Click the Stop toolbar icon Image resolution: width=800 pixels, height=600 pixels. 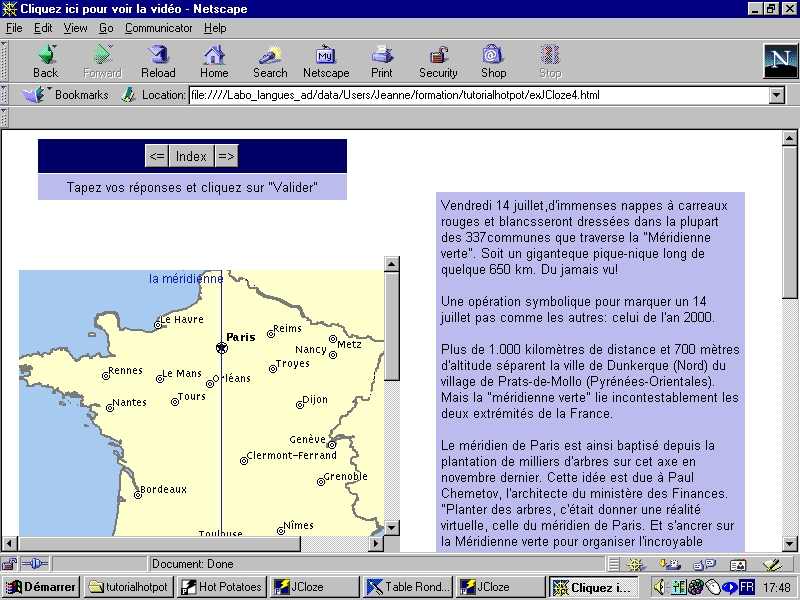550,61
